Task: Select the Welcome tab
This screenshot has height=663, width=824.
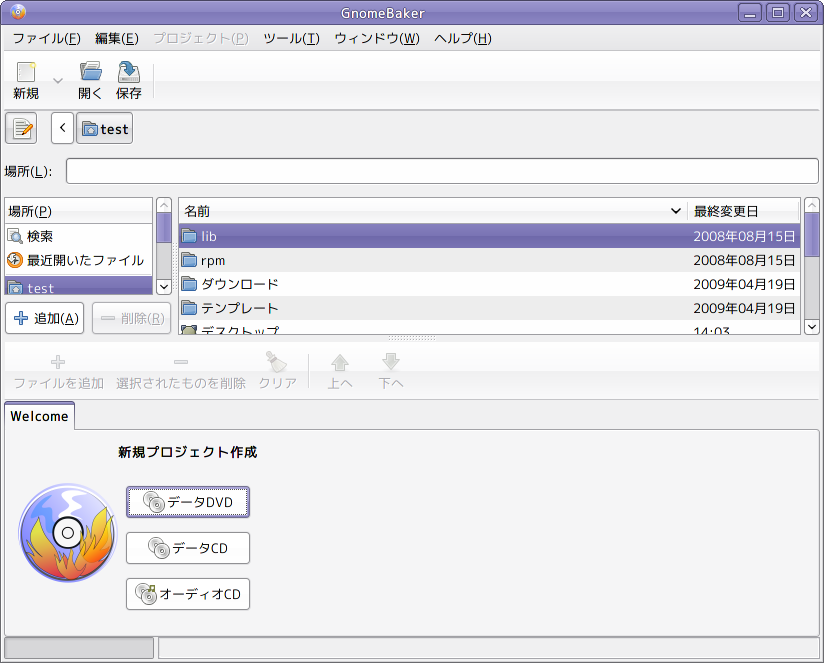Action: coord(39,416)
